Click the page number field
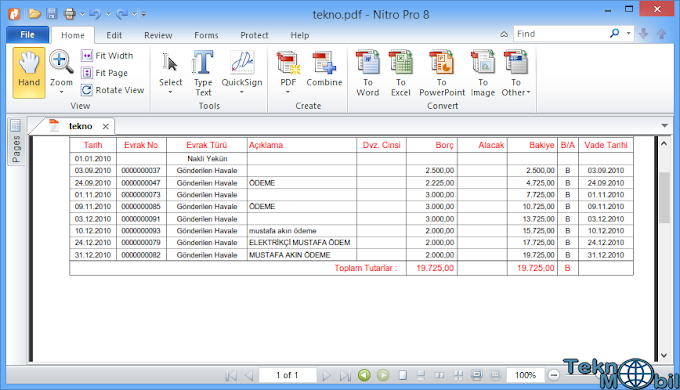The width and height of the screenshot is (680, 390). pos(287,375)
